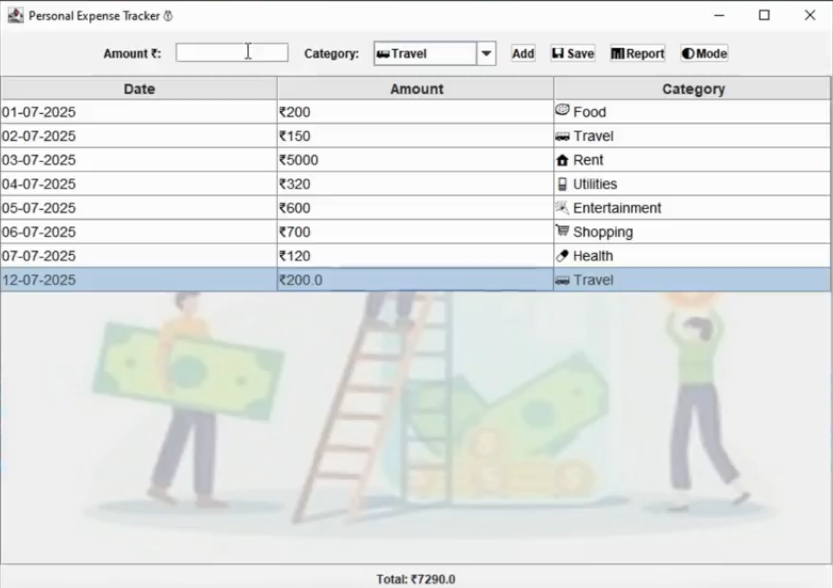The image size is (833, 588).
Task: Select date cell 05-07-2025
Action: pyautogui.click(x=139, y=208)
